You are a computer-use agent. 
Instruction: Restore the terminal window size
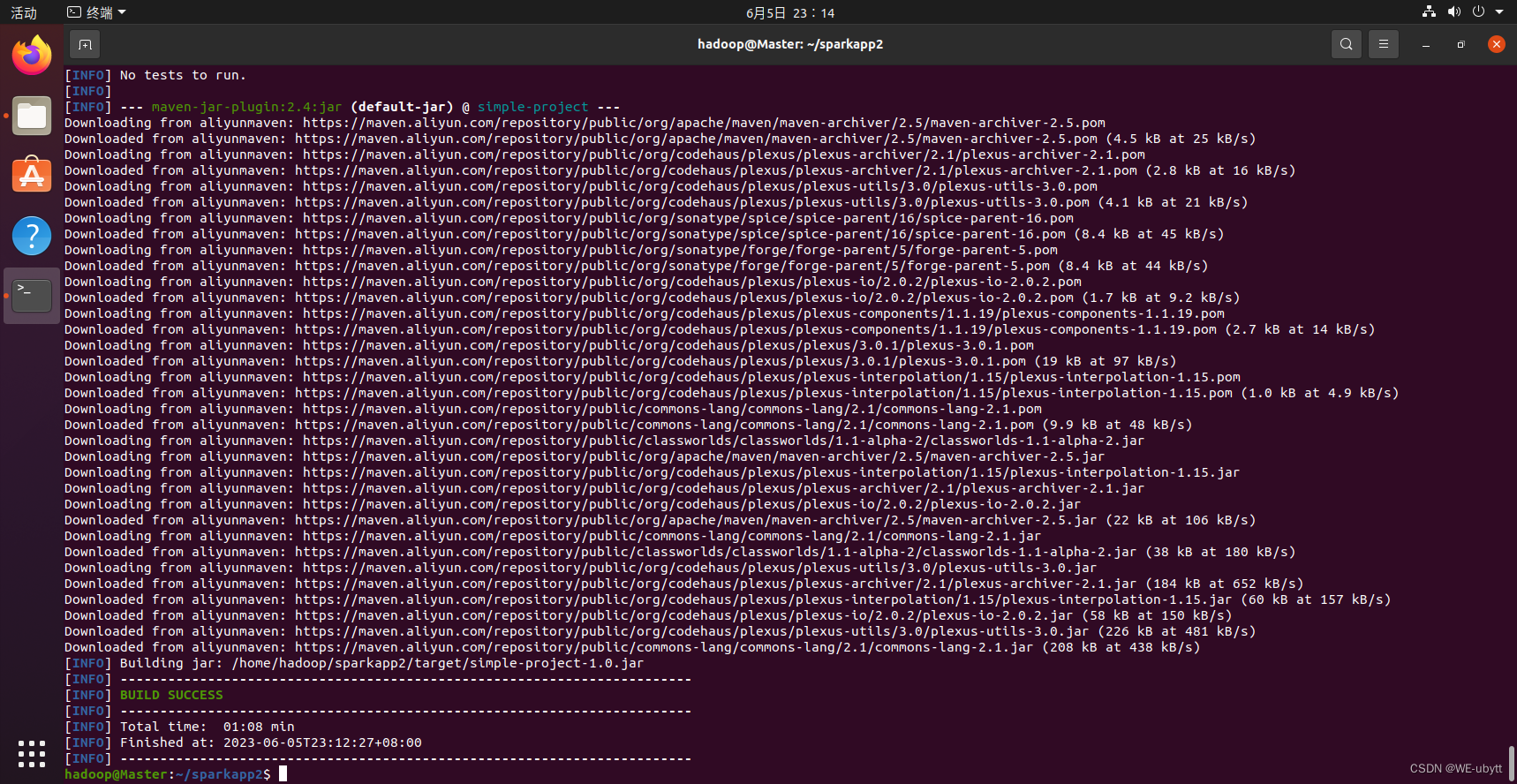1460,44
